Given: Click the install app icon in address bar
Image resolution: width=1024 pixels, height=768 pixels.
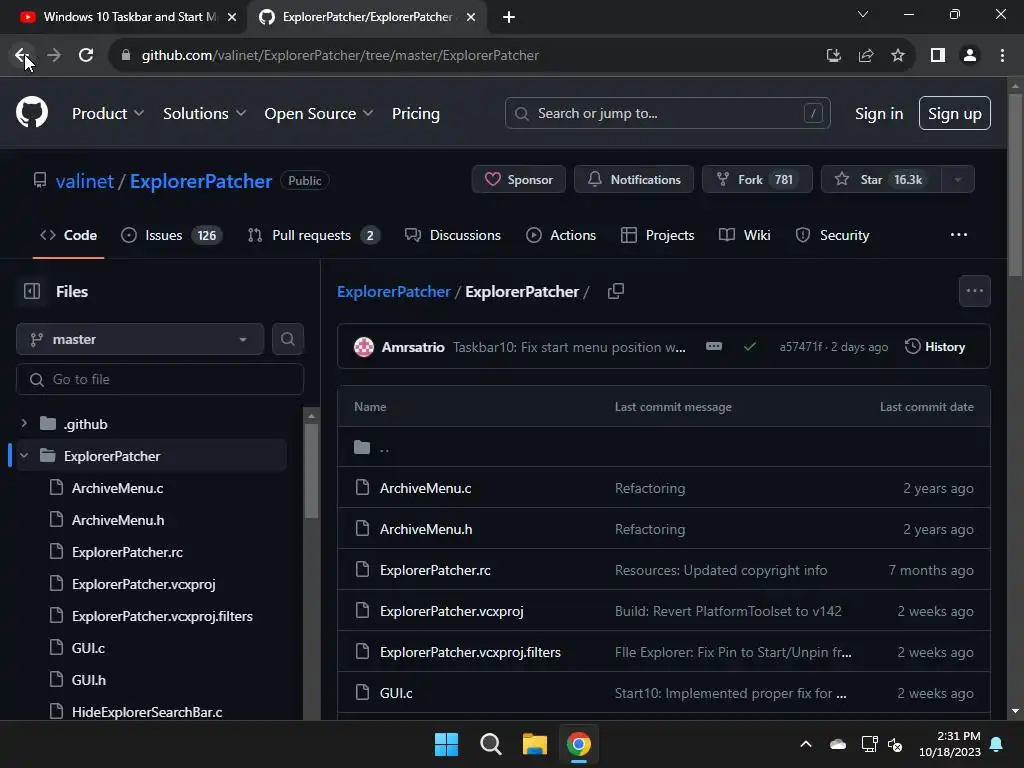Looking at the screenshot, I should pos(834,56).
